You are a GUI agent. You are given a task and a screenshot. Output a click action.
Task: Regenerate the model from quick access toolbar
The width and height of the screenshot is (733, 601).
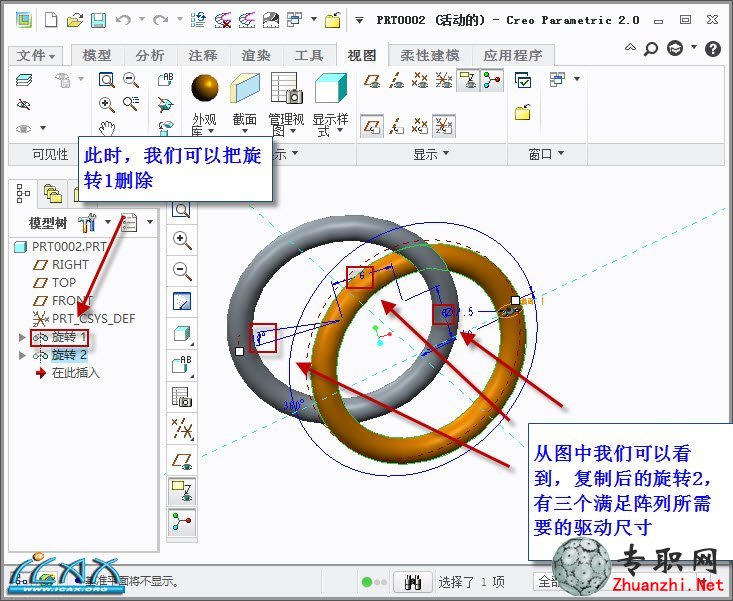click(x=198, y=20)
